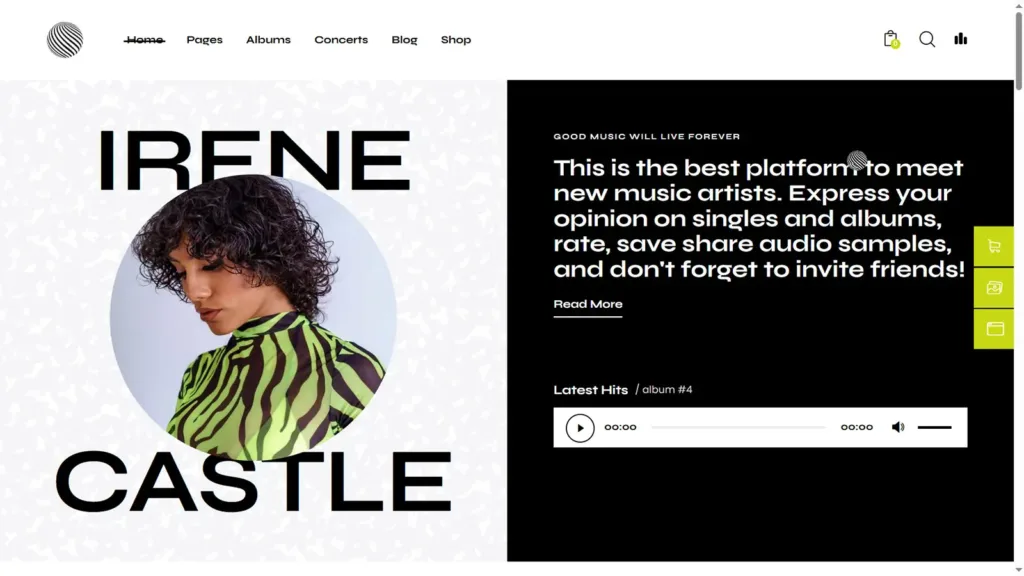Open the Home menu item

(x=144, y=40)
